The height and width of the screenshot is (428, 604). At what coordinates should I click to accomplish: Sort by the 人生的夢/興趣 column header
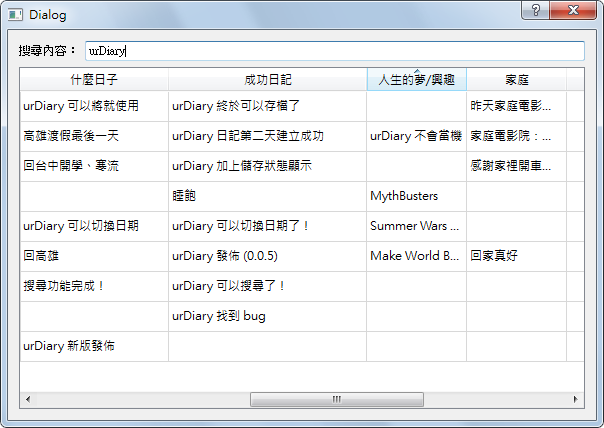[417, 80]
